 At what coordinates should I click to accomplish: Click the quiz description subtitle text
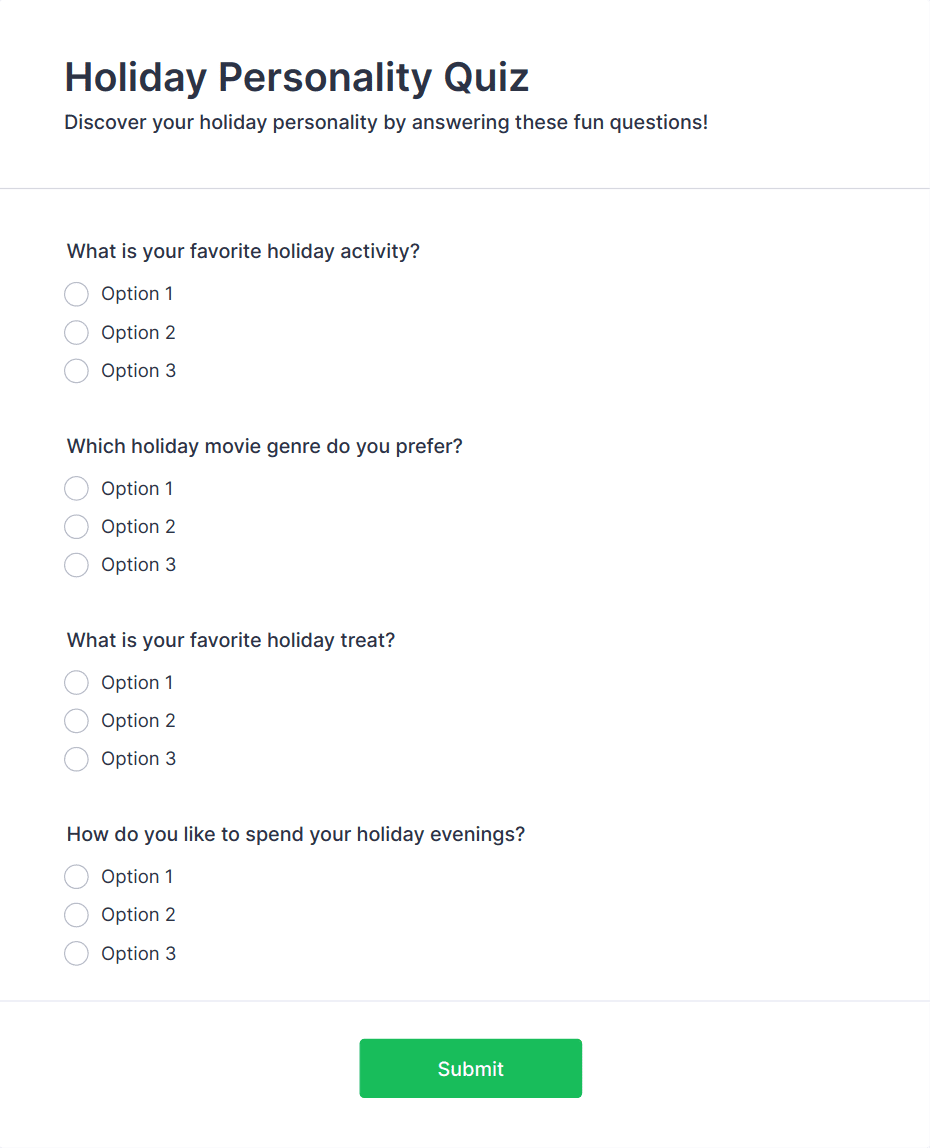(386, 122)
